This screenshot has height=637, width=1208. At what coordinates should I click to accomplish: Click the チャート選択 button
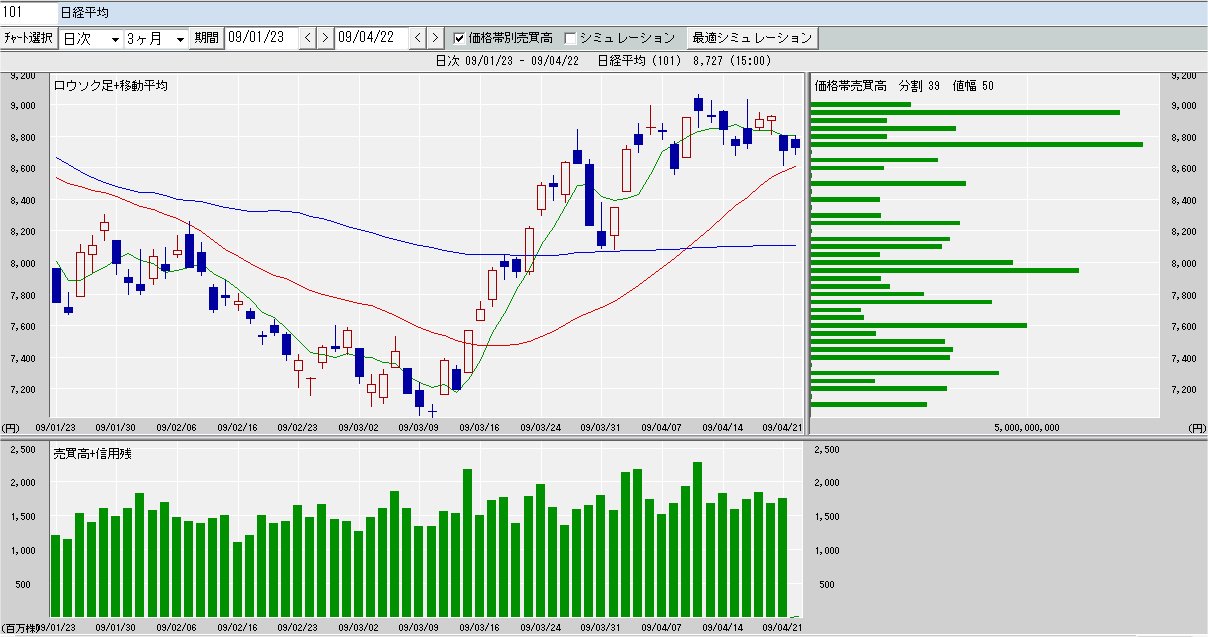28,38
